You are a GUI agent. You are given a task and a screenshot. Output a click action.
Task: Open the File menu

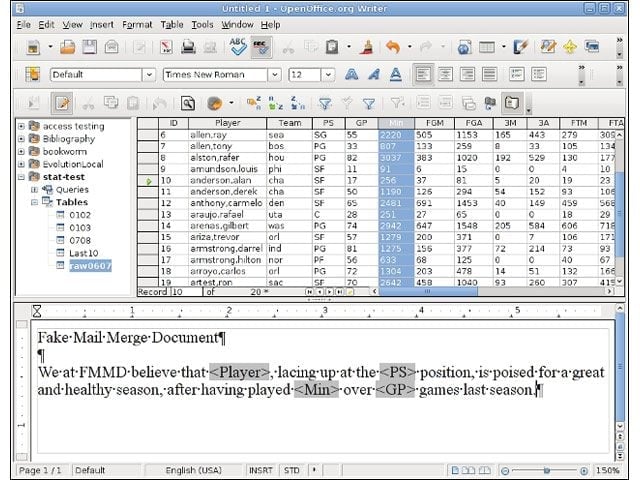coord(23,25)
